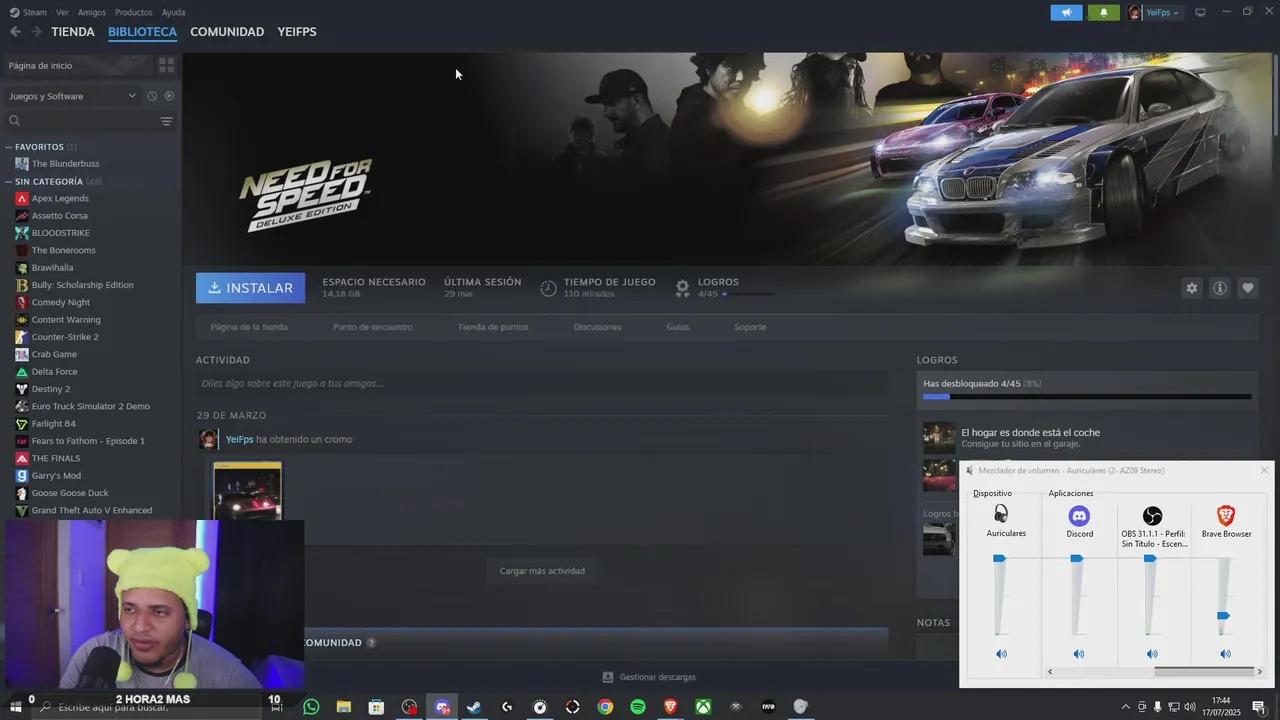Click the INSTALAR button
1280x720 pixels.
[251, 288]
